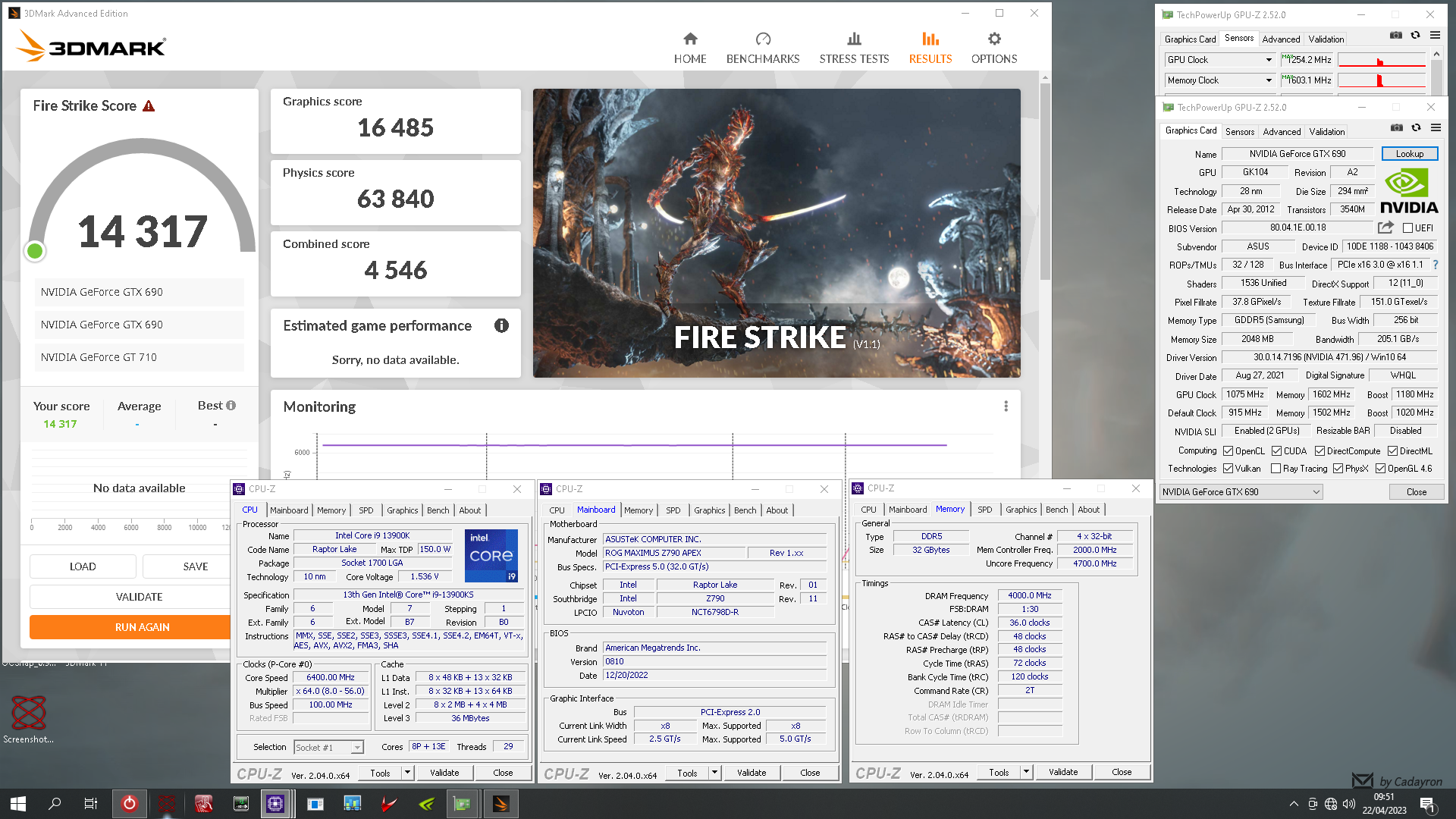Image resolution: width=1456 pixels, height=819 pixels.
Task: Take screenshot in lower GPU-Z window
Action: pyautogui.click(x=1397, y=128)
